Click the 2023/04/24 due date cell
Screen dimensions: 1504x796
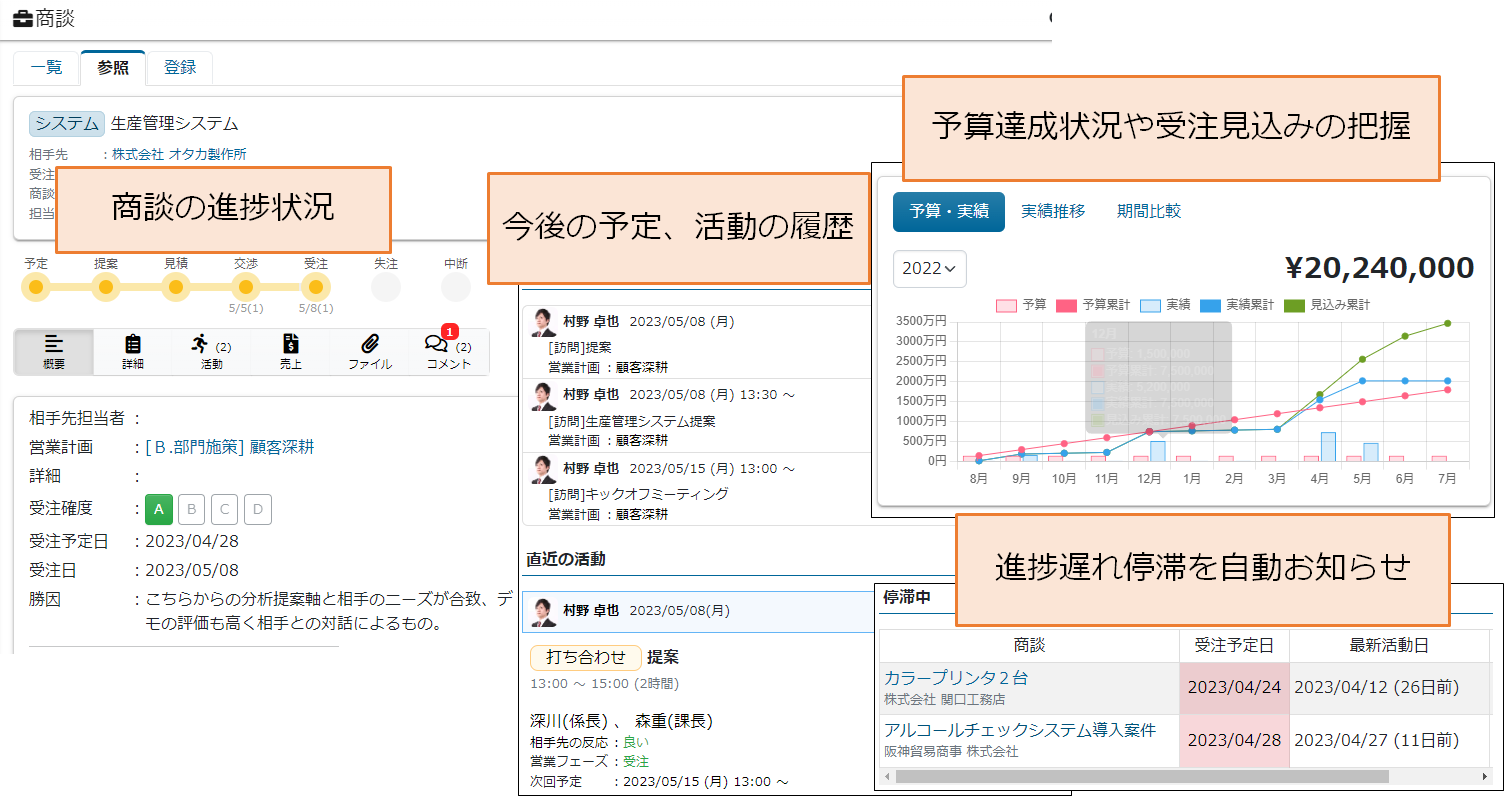(1234, 688)
